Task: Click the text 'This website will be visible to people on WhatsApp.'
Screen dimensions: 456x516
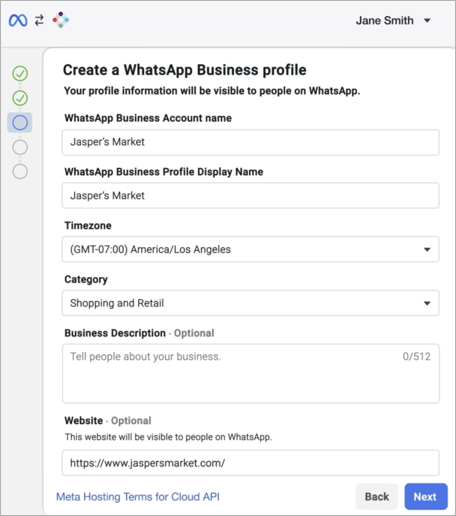Action: 168,437
